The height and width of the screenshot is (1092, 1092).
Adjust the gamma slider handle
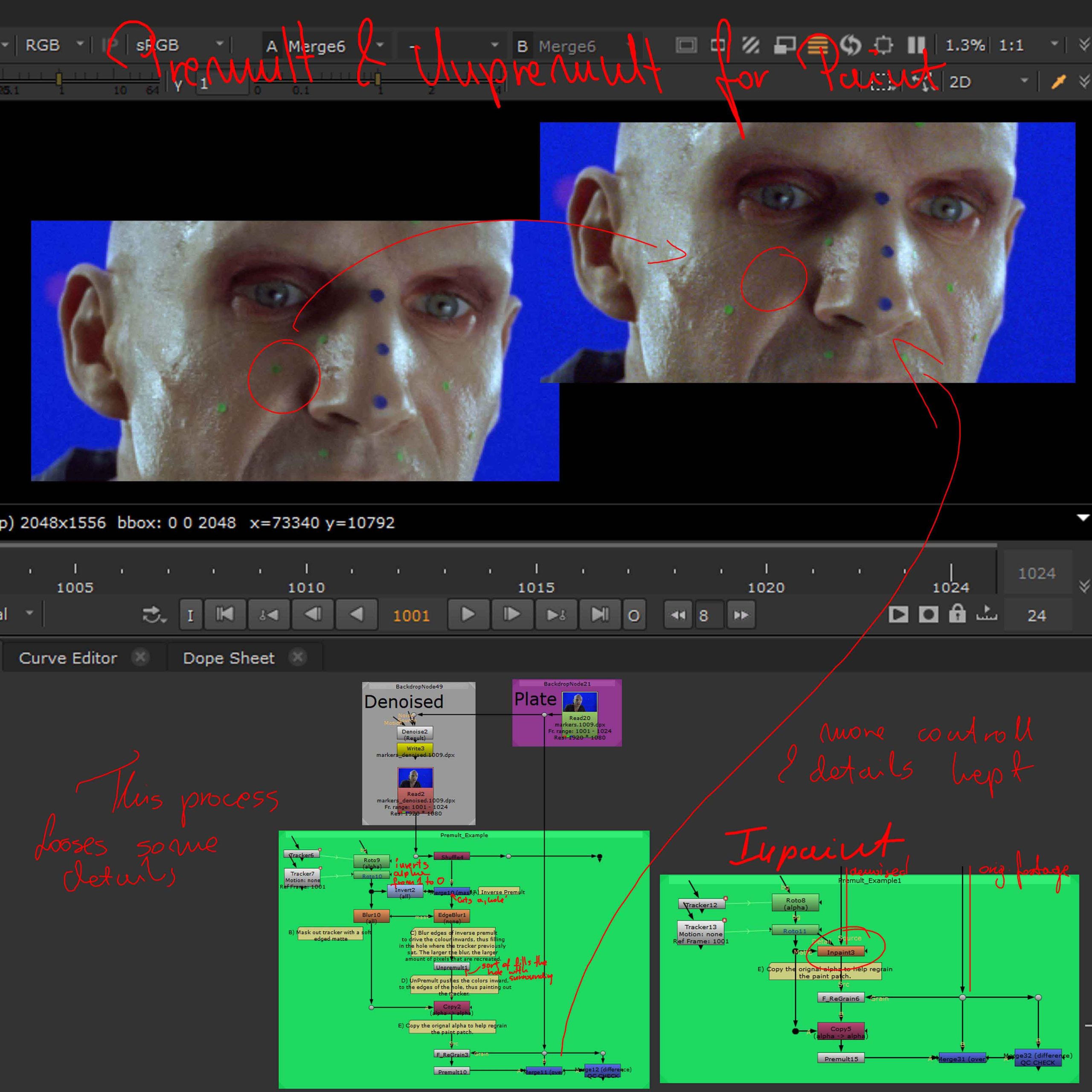378,79
